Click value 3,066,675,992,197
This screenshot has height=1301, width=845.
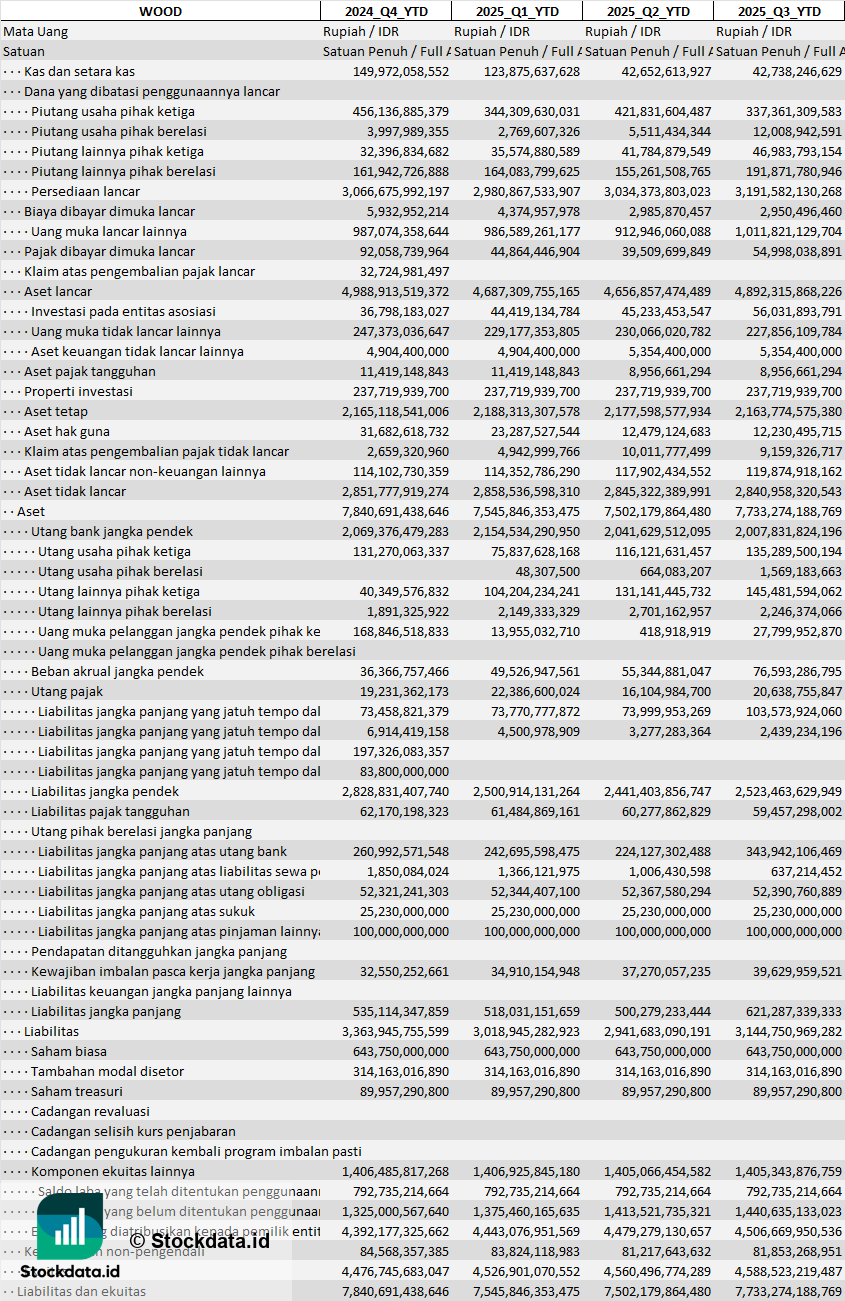[x=396, y=191]
